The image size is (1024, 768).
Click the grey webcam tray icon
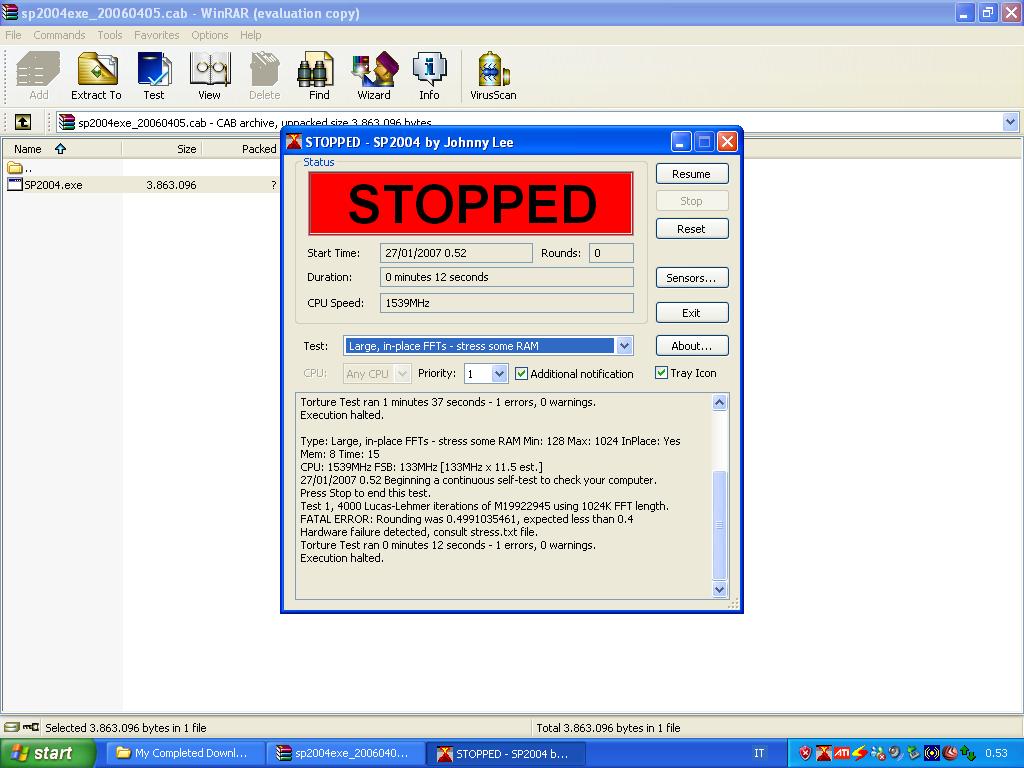tap(895, 753)
